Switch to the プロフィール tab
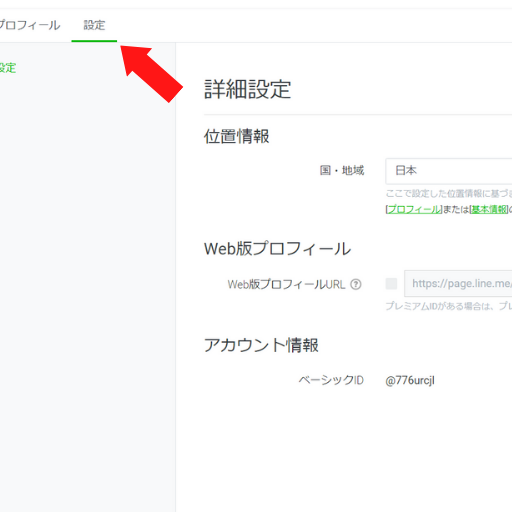Image resolution: width=512 pixels, height=512 pixels. pos(30,25)
